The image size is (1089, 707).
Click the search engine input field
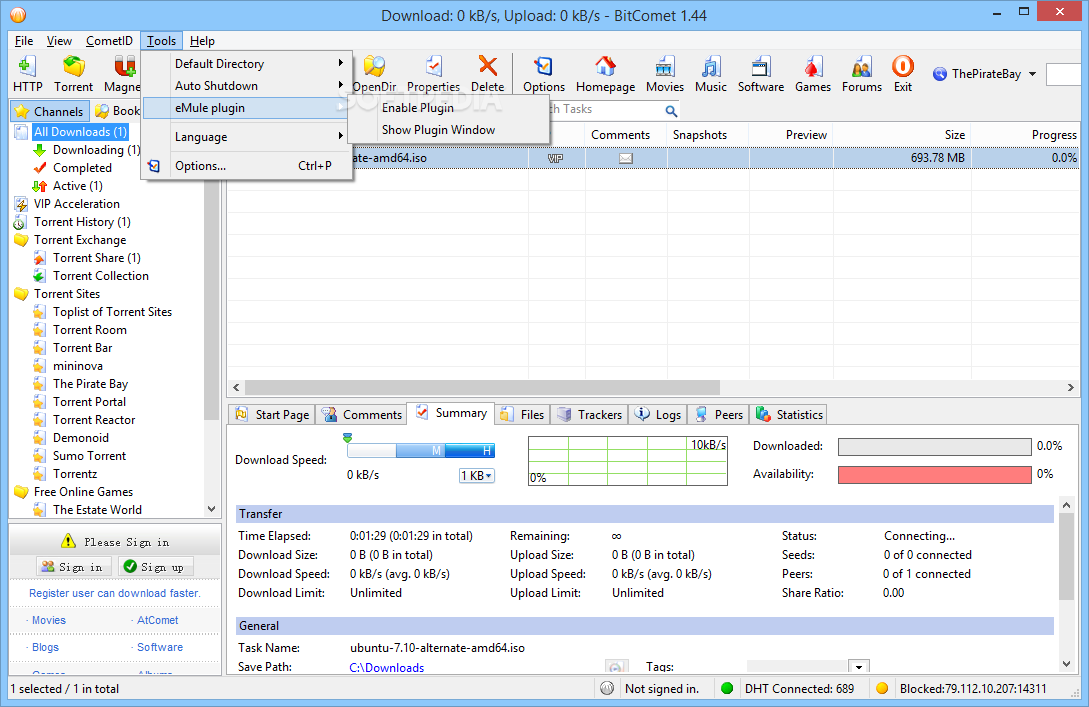point(1066,74)
